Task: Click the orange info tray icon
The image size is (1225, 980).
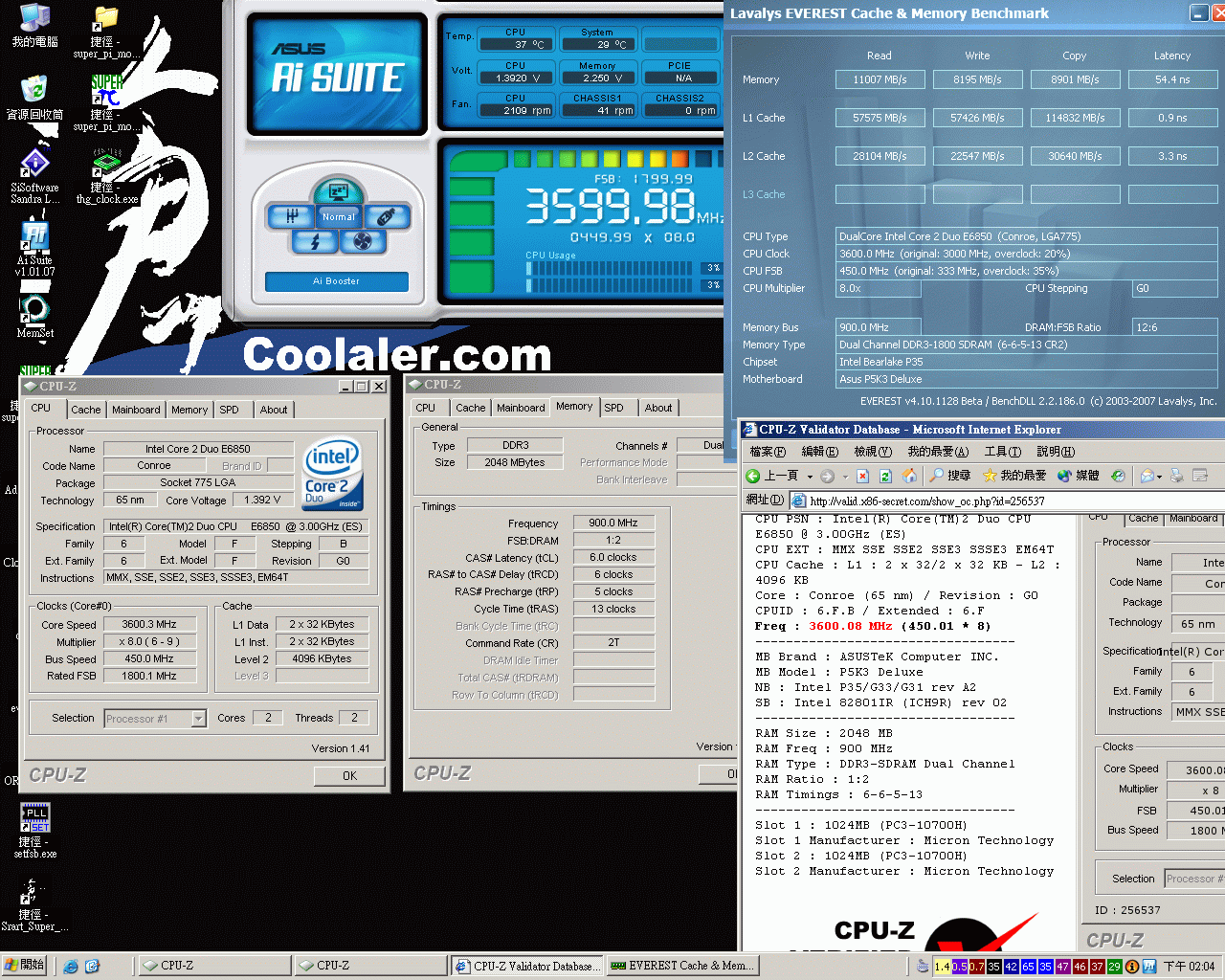Action: 1132,967
